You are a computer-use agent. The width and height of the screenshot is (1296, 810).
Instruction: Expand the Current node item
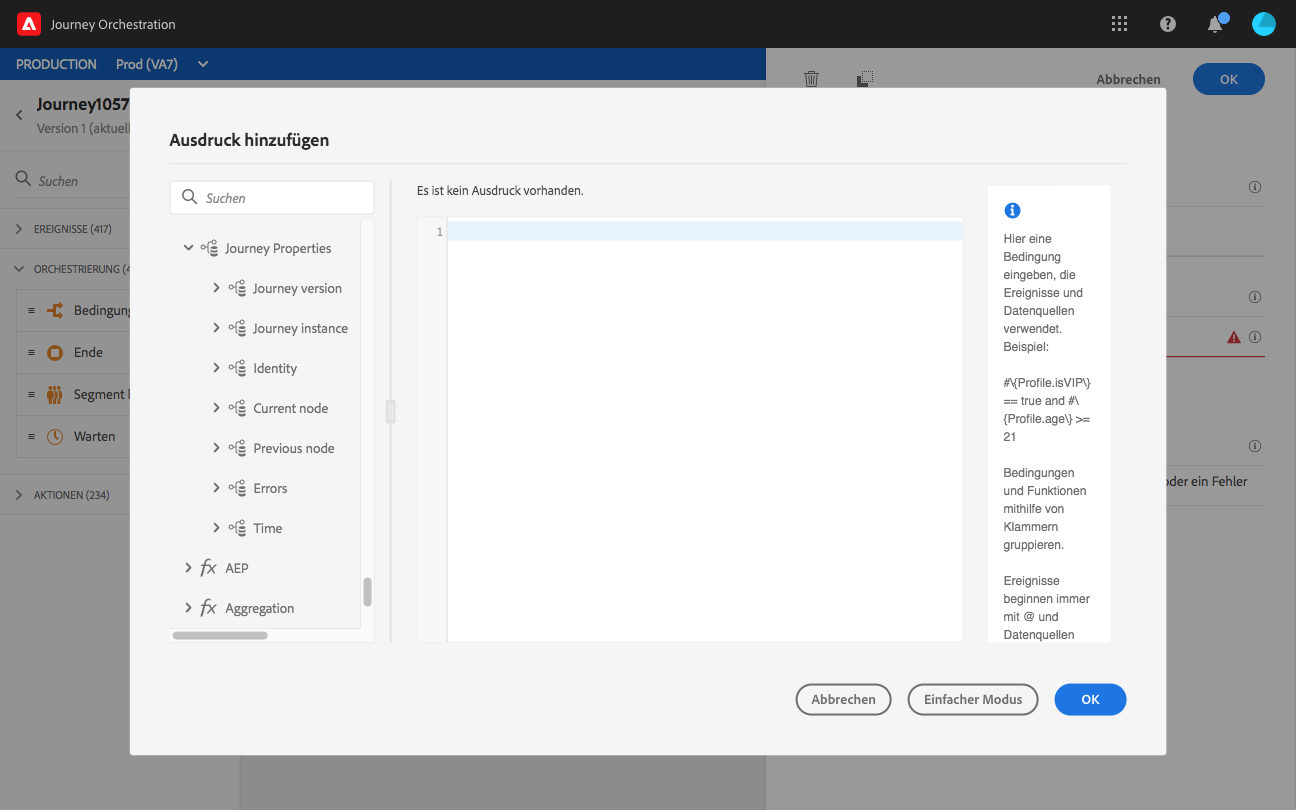(216, 408)
